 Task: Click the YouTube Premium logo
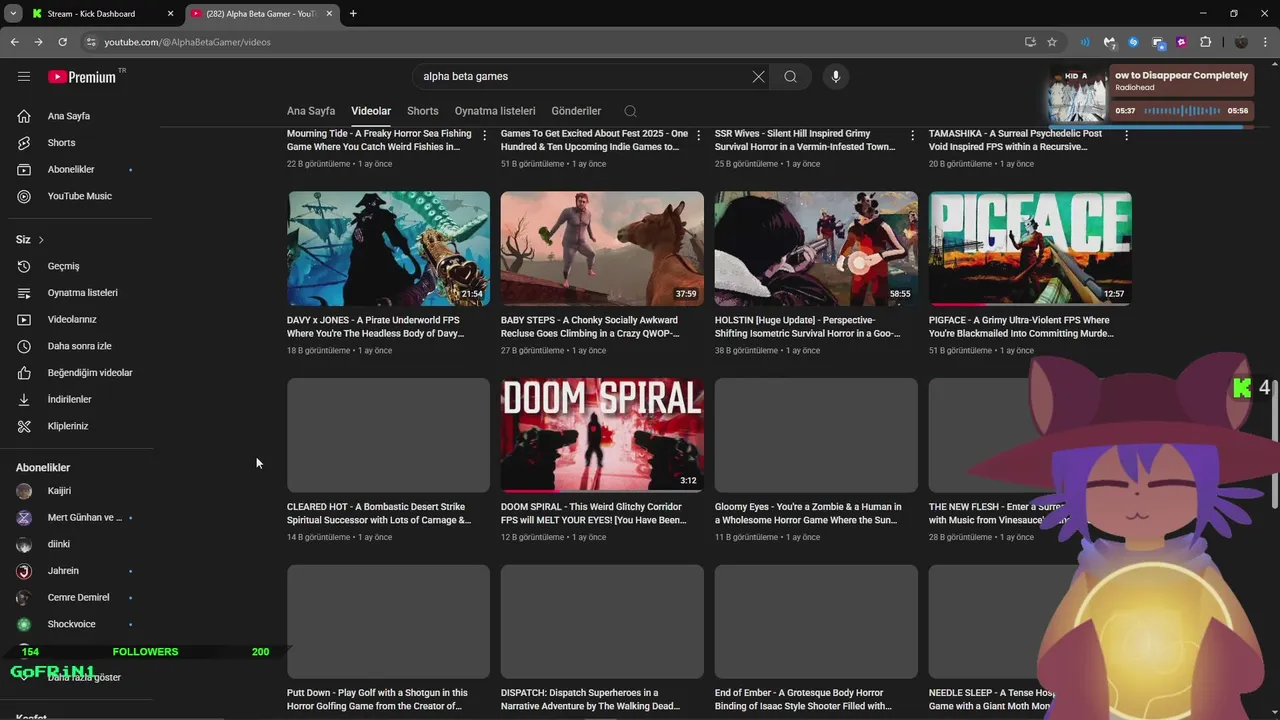(82, 77)
